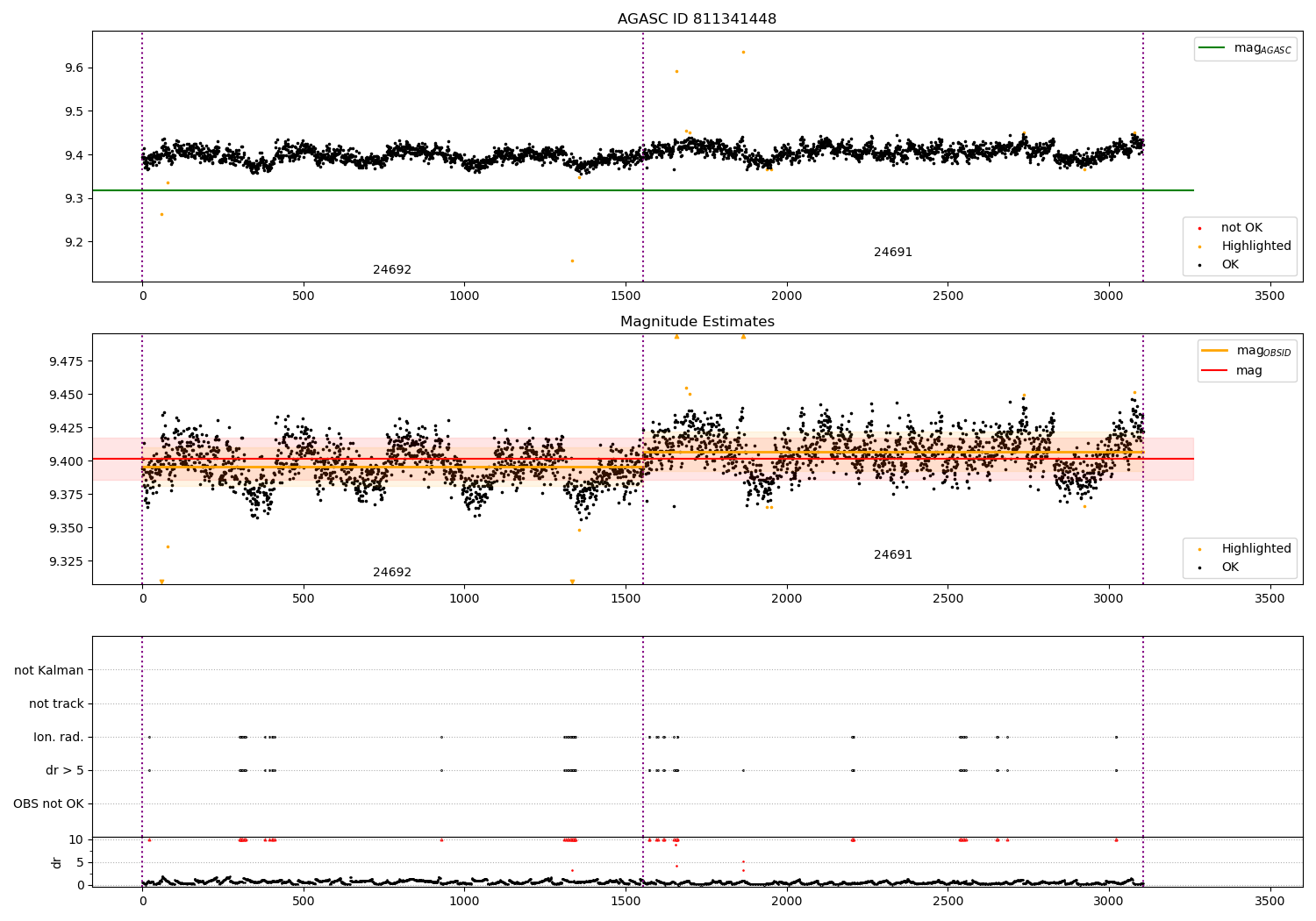
Task: Click the 9.475 y-axis tick label
Action: coord(67,361)
